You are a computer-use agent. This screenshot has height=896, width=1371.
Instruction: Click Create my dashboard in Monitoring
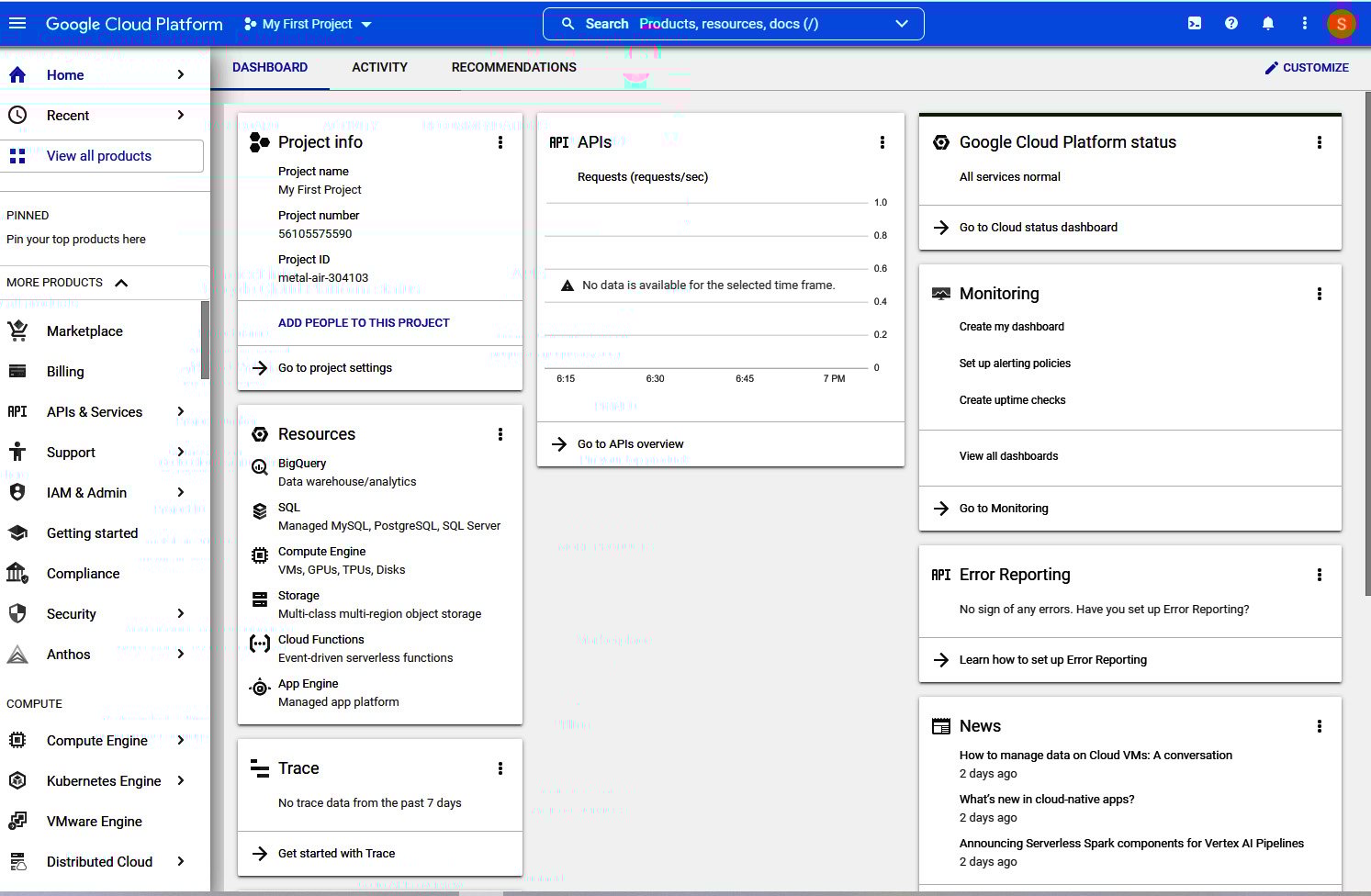click(1012, 327)
